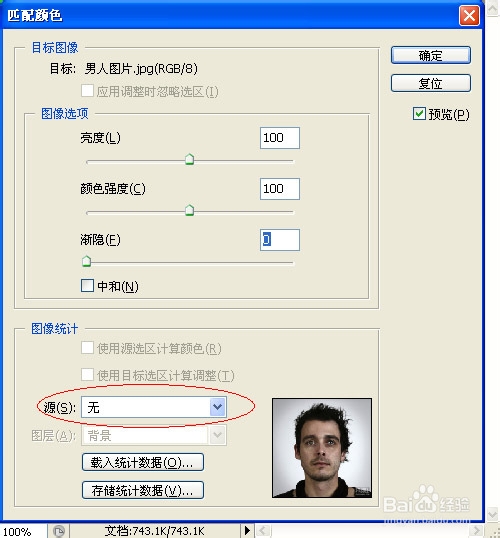Click the 亮度(L) luminance slider handle
500x538 pixels.
189,160
